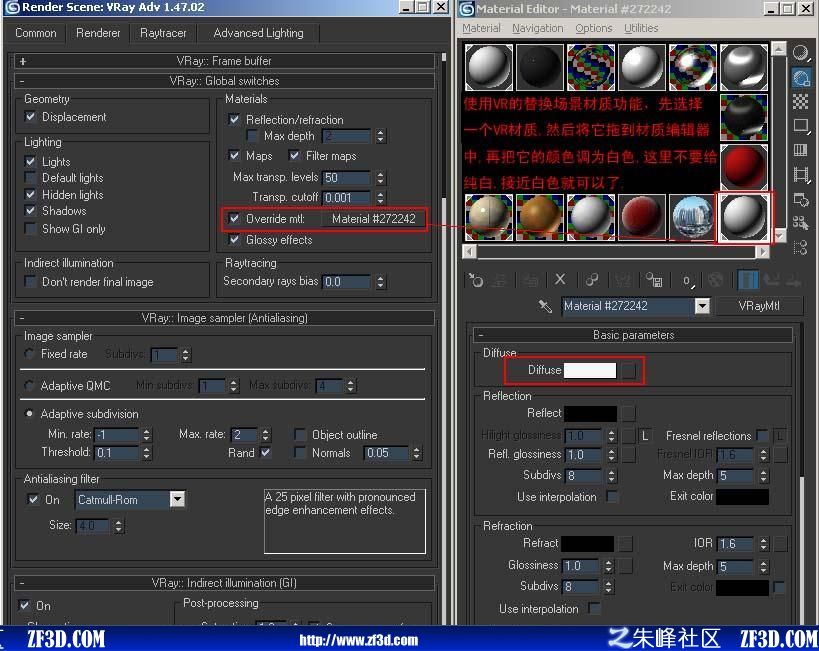The width and height of the screenshot is (819, 651).
Task: Toggle the Shadows checkbox
Action: coord(30,211)
